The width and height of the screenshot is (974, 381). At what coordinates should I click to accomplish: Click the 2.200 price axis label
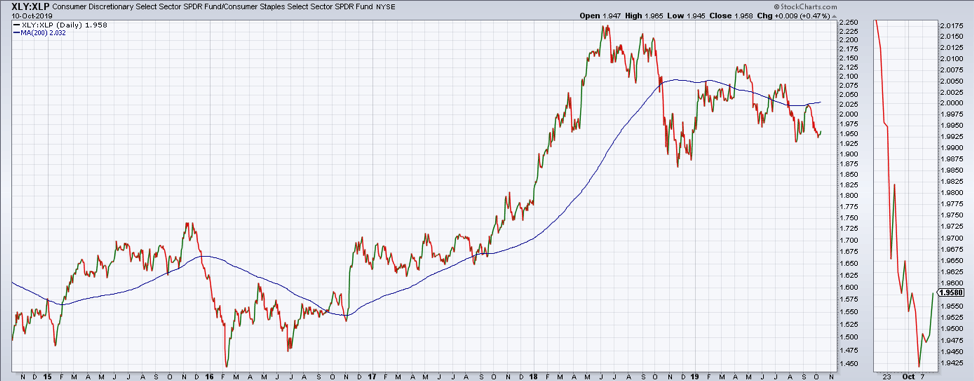(848, 41)
